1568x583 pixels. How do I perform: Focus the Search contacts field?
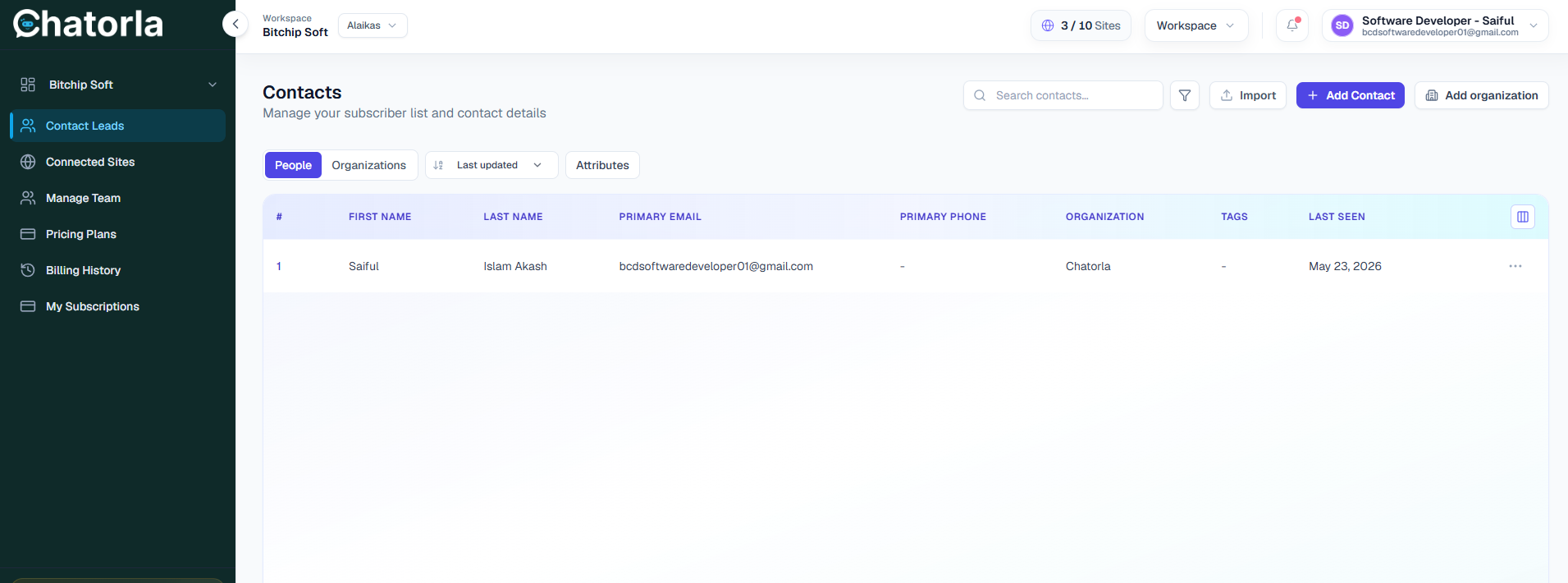click(1063, 95)
